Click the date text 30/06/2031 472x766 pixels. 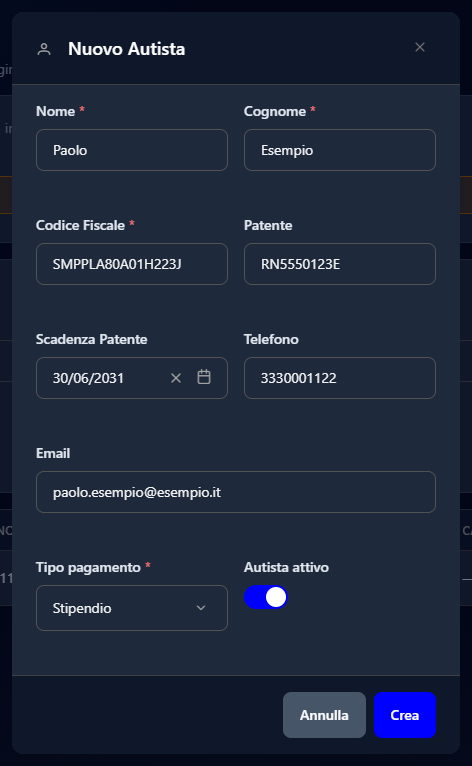88,378
